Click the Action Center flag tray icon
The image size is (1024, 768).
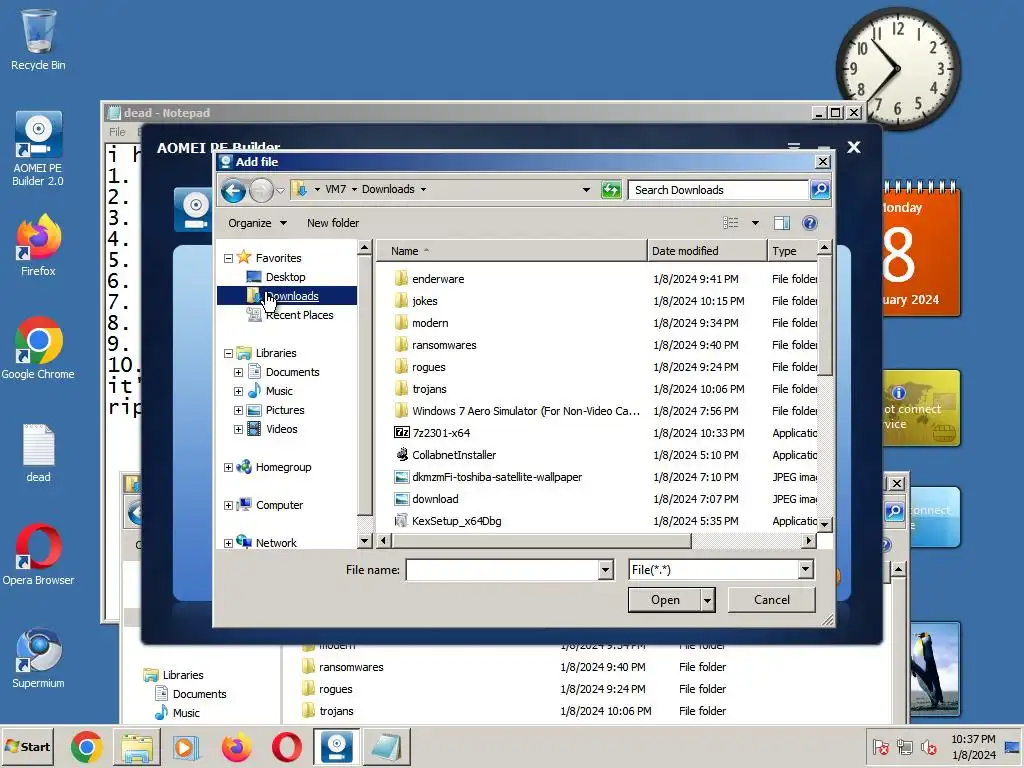pyautogui.click(x=881, y=747)
